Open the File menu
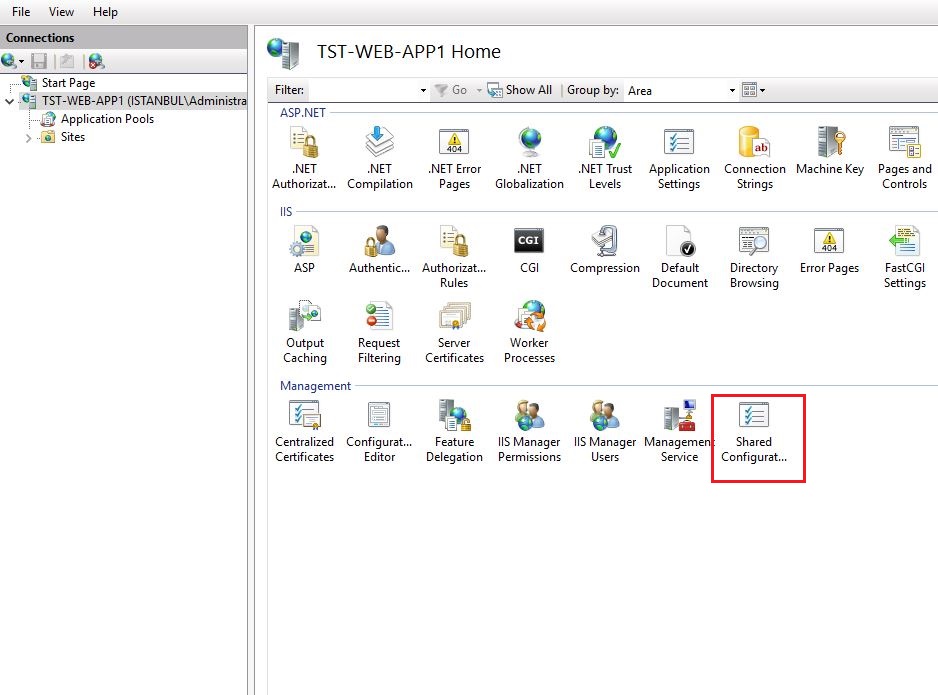The height and width of the screenshot is (695, 938). [21, 12]
